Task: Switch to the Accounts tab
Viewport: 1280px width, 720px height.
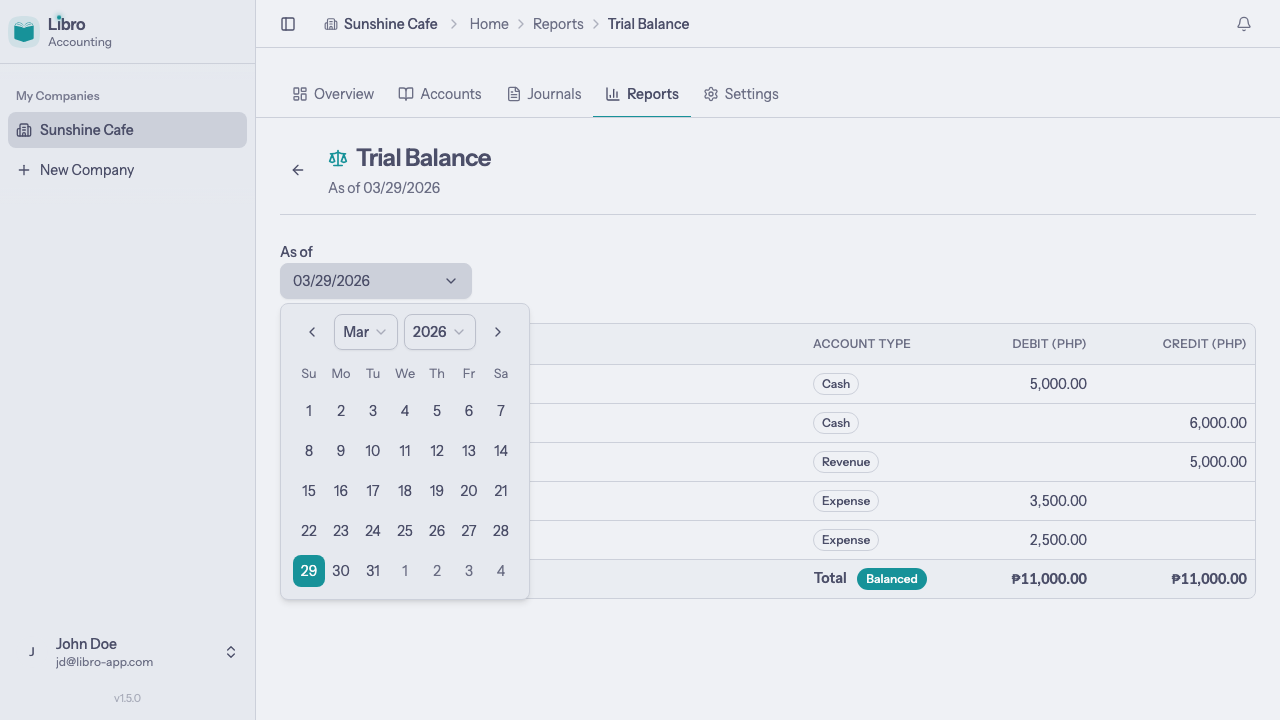Action: [x=440, y=94]
